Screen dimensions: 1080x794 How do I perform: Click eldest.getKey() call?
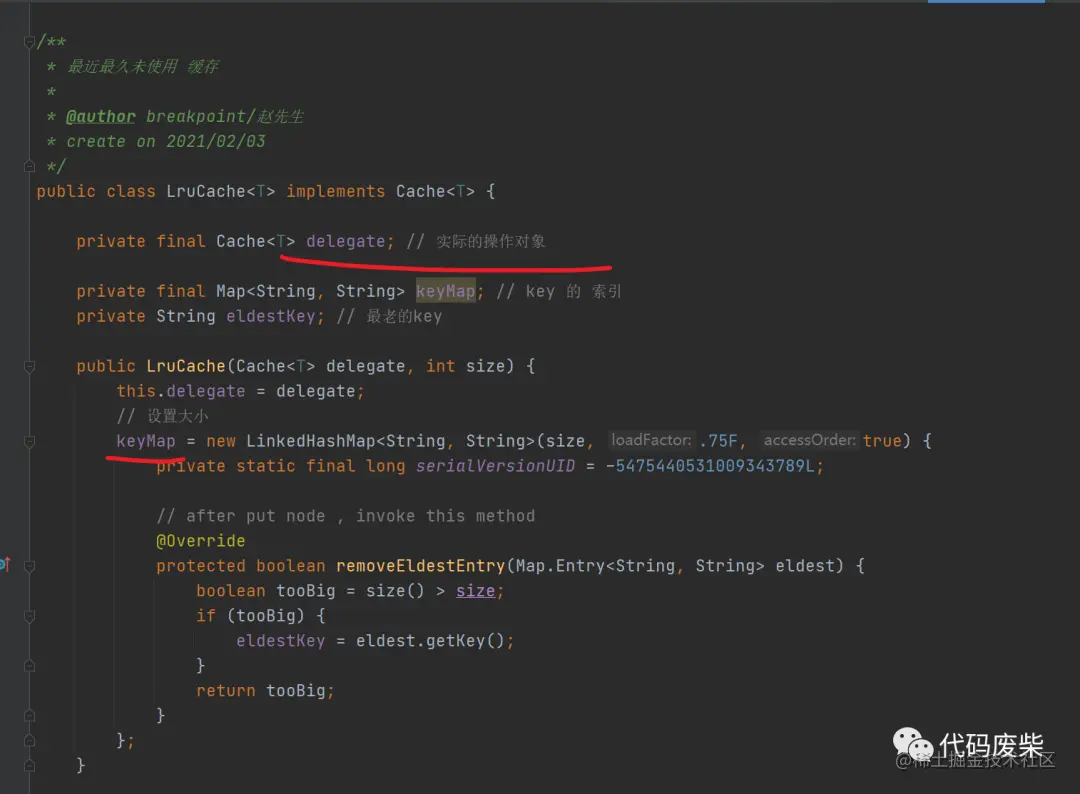[x=430, y=641]
